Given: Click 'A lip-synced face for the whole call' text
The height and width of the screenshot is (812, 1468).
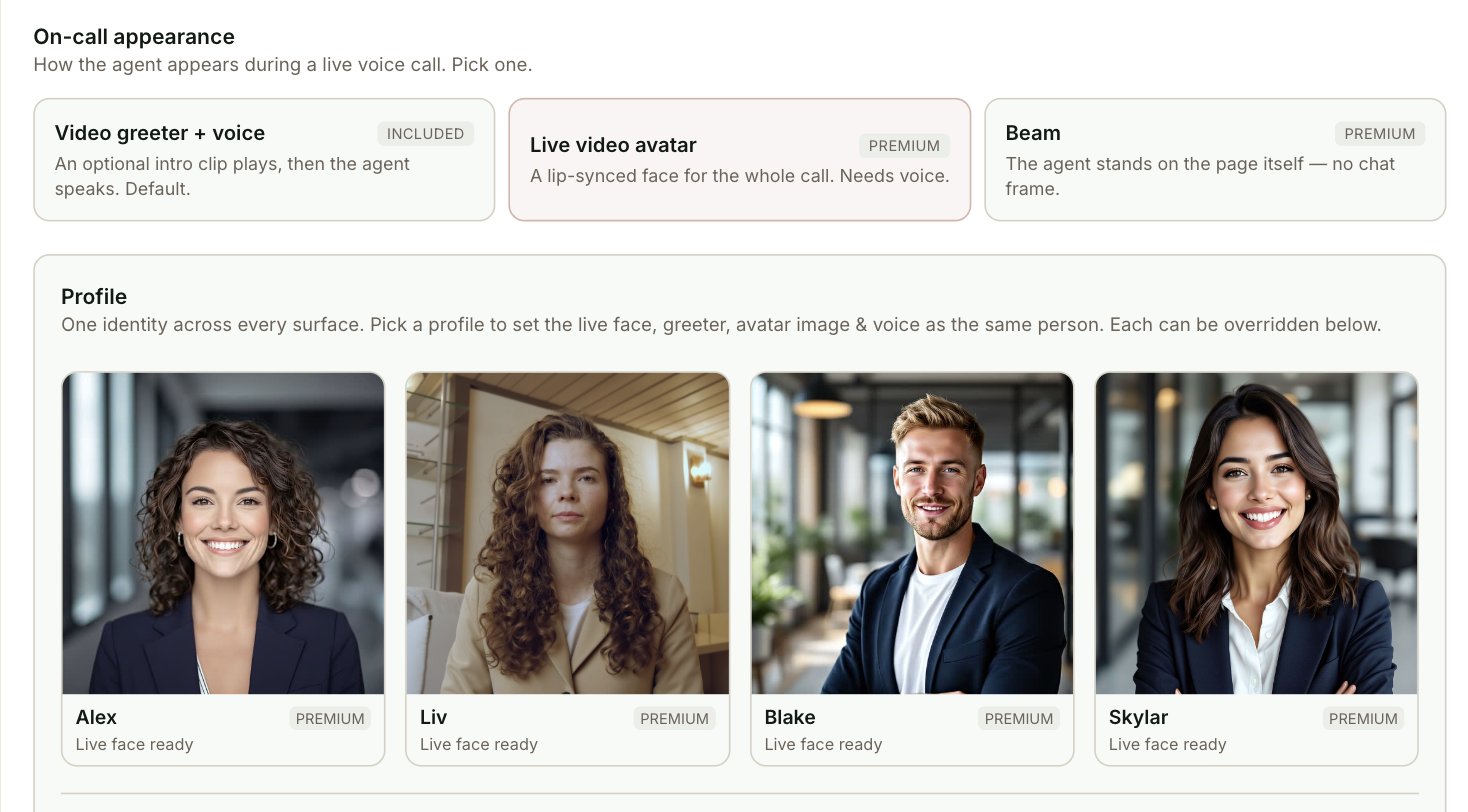Looking at the screenshot, I should point(740,176).
